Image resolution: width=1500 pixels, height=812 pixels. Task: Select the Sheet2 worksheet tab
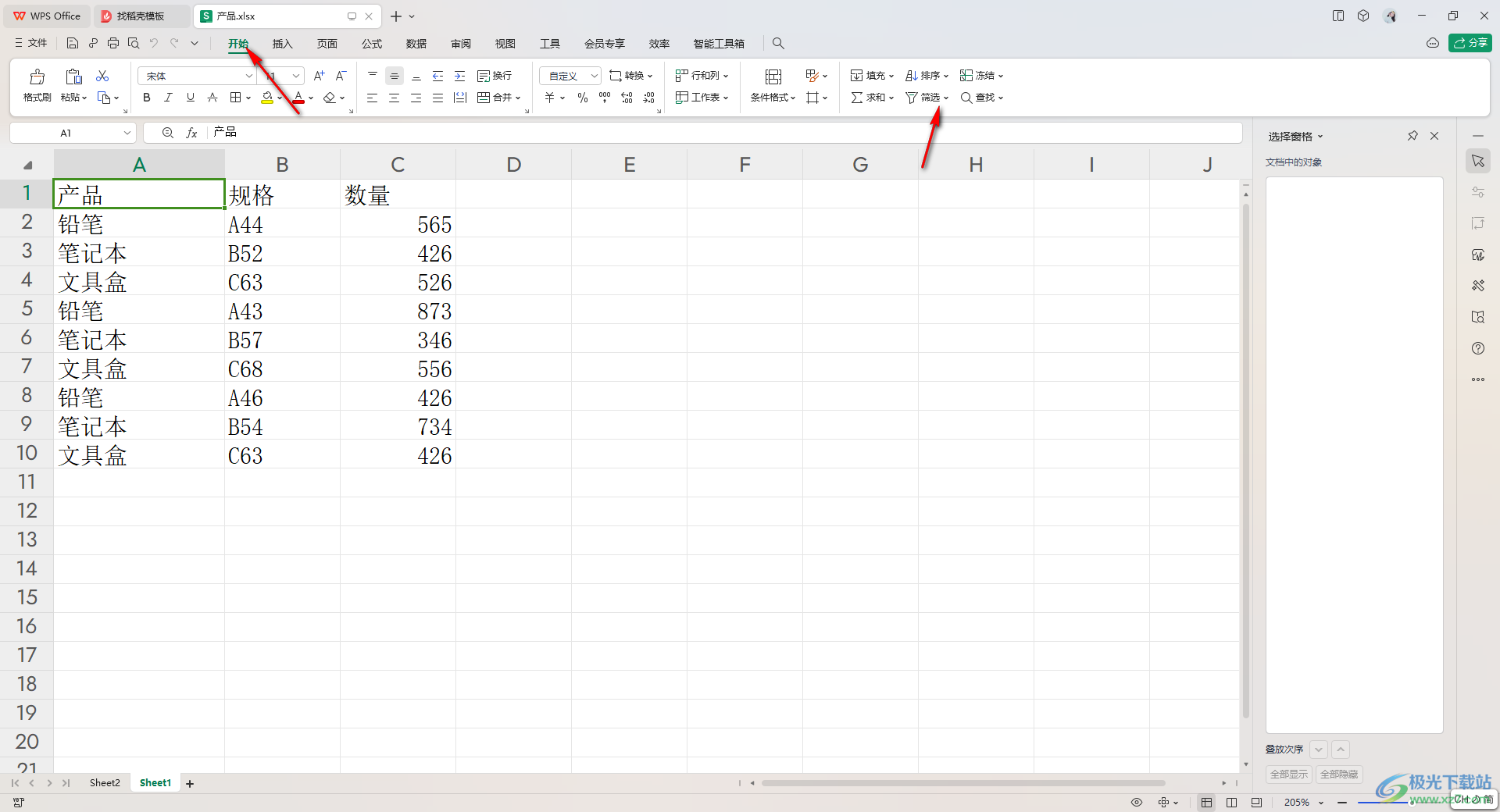105,783
